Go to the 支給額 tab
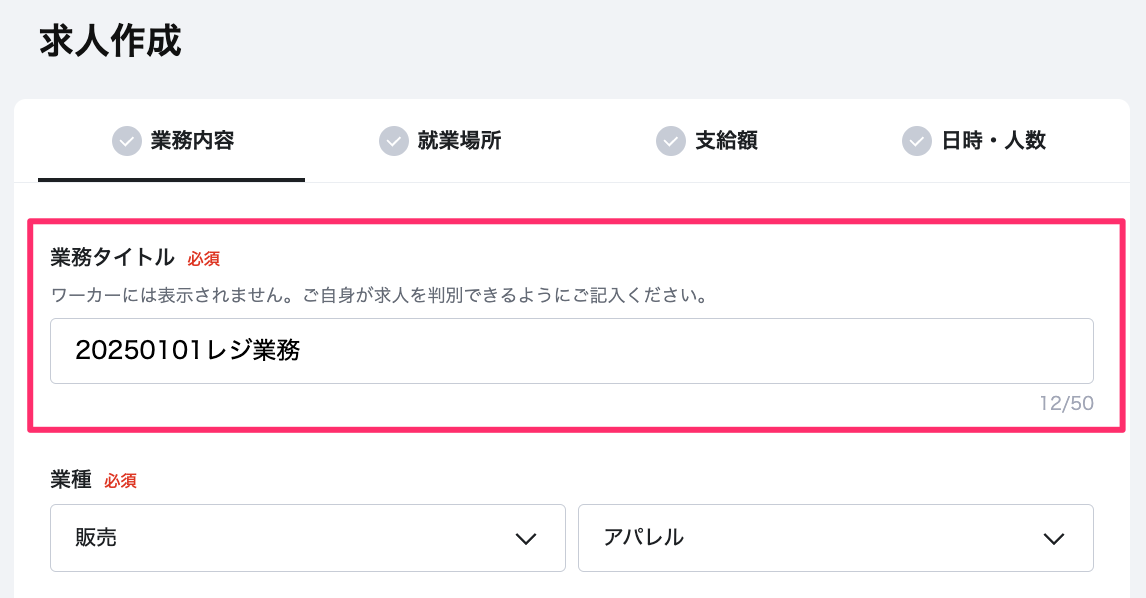1146x598 pixels. click(726, 141)
